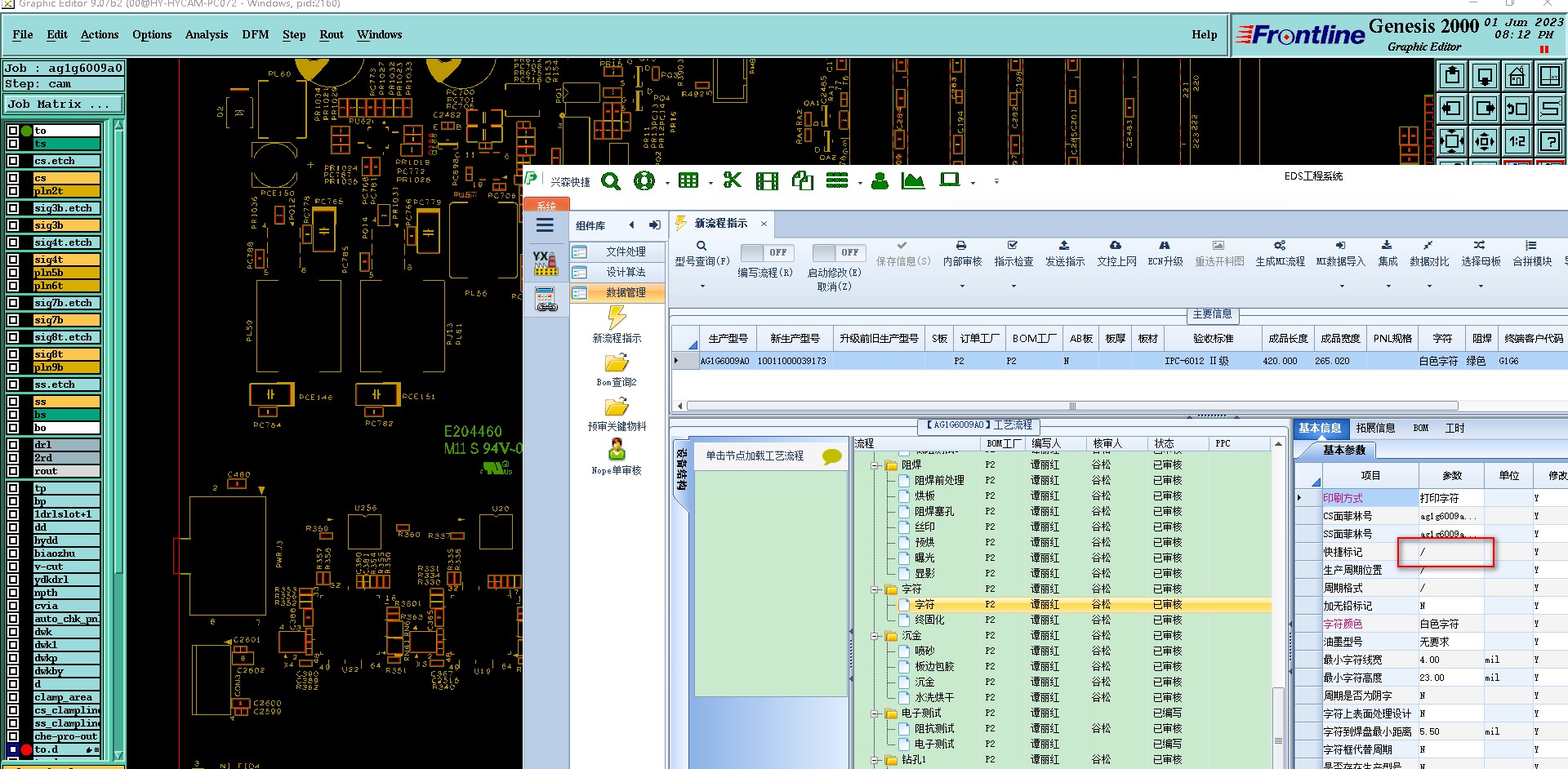Select 预烘 node in process tree
Screen dimensions: 1568x769
point(924,543)
